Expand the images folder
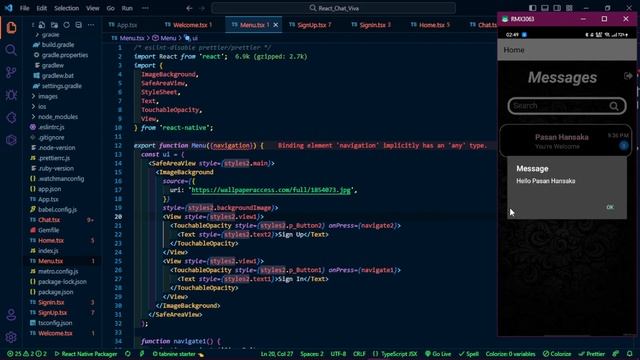Screen dimensions: 640x360 [x=48, y=96]
